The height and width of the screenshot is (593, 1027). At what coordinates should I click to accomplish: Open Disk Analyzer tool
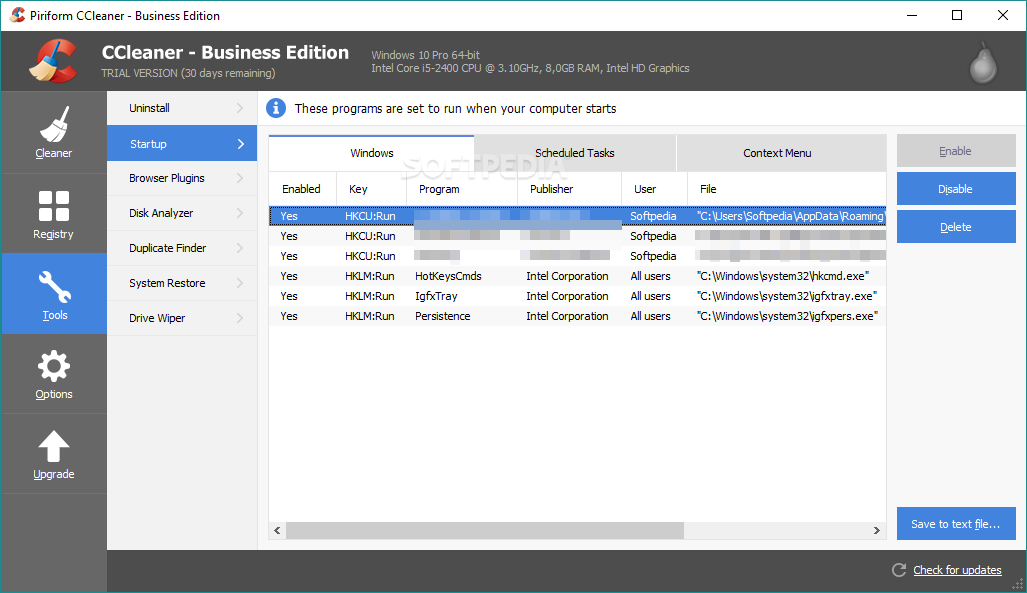182,213
